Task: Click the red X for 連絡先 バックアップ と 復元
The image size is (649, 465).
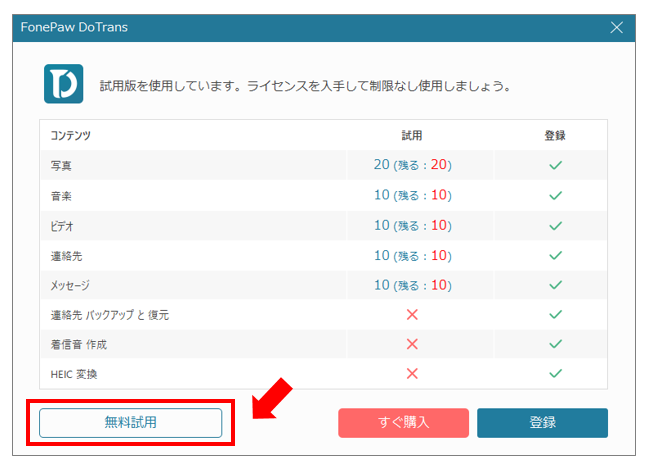Action: click(412, 315)
